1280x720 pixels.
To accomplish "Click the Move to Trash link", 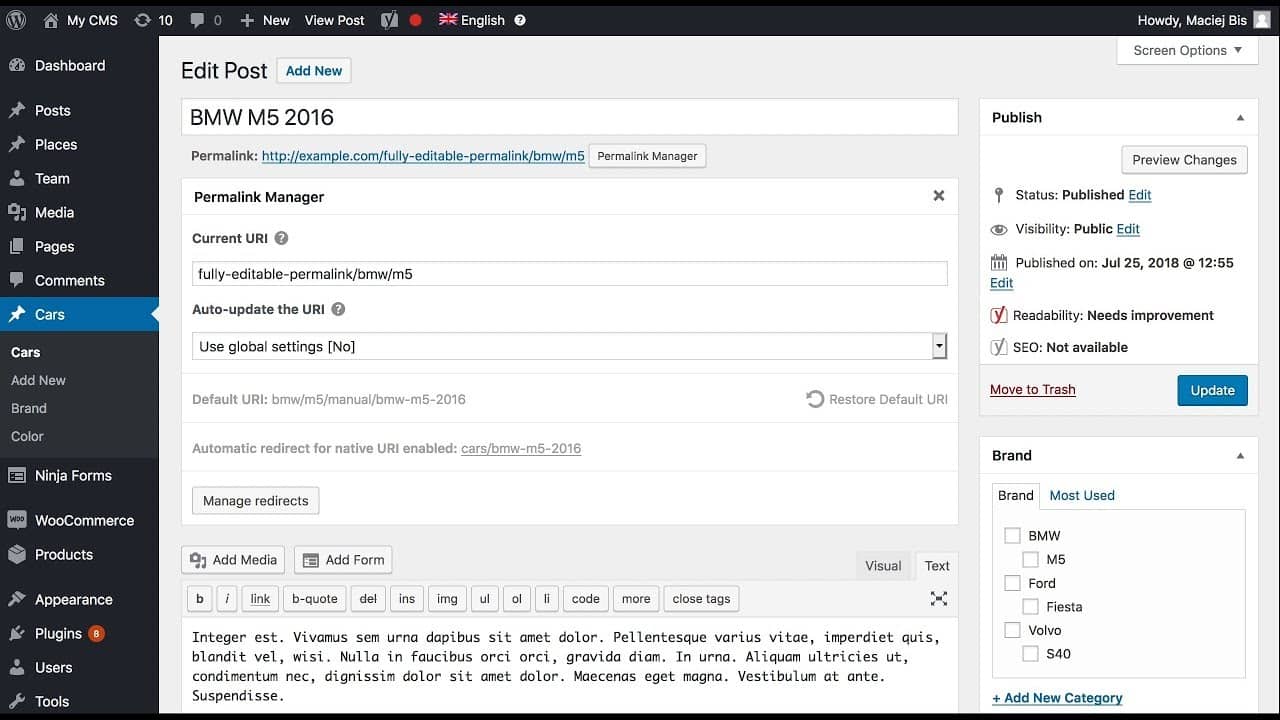I will click(x=1032, y=390).
